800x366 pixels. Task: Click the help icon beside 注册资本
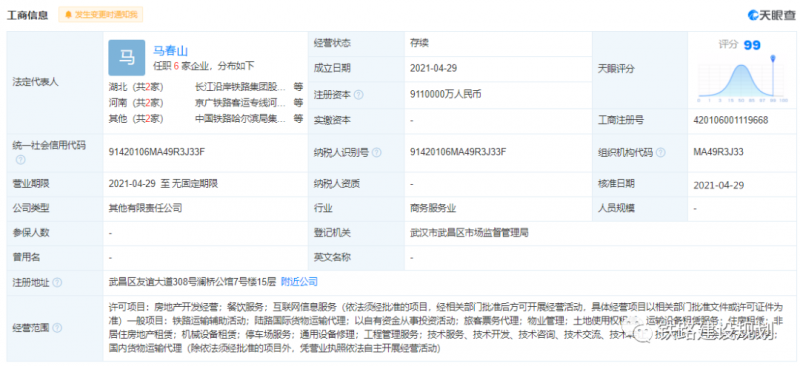click(x=359, y=95)
